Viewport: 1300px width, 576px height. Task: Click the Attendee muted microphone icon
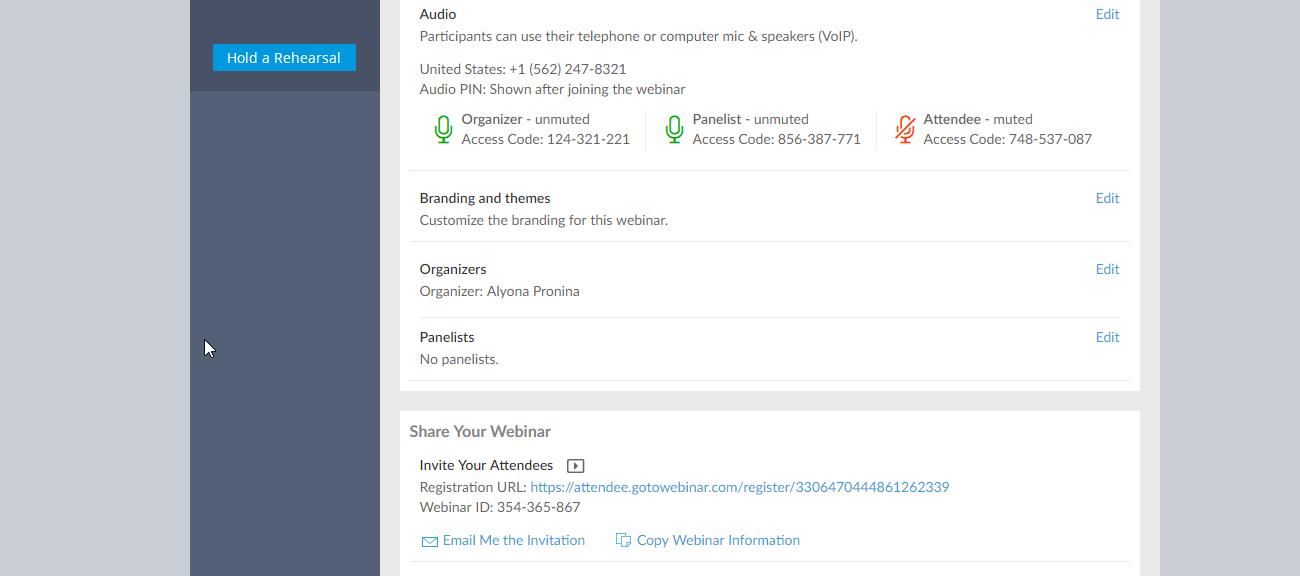click(x=905, y=129)
